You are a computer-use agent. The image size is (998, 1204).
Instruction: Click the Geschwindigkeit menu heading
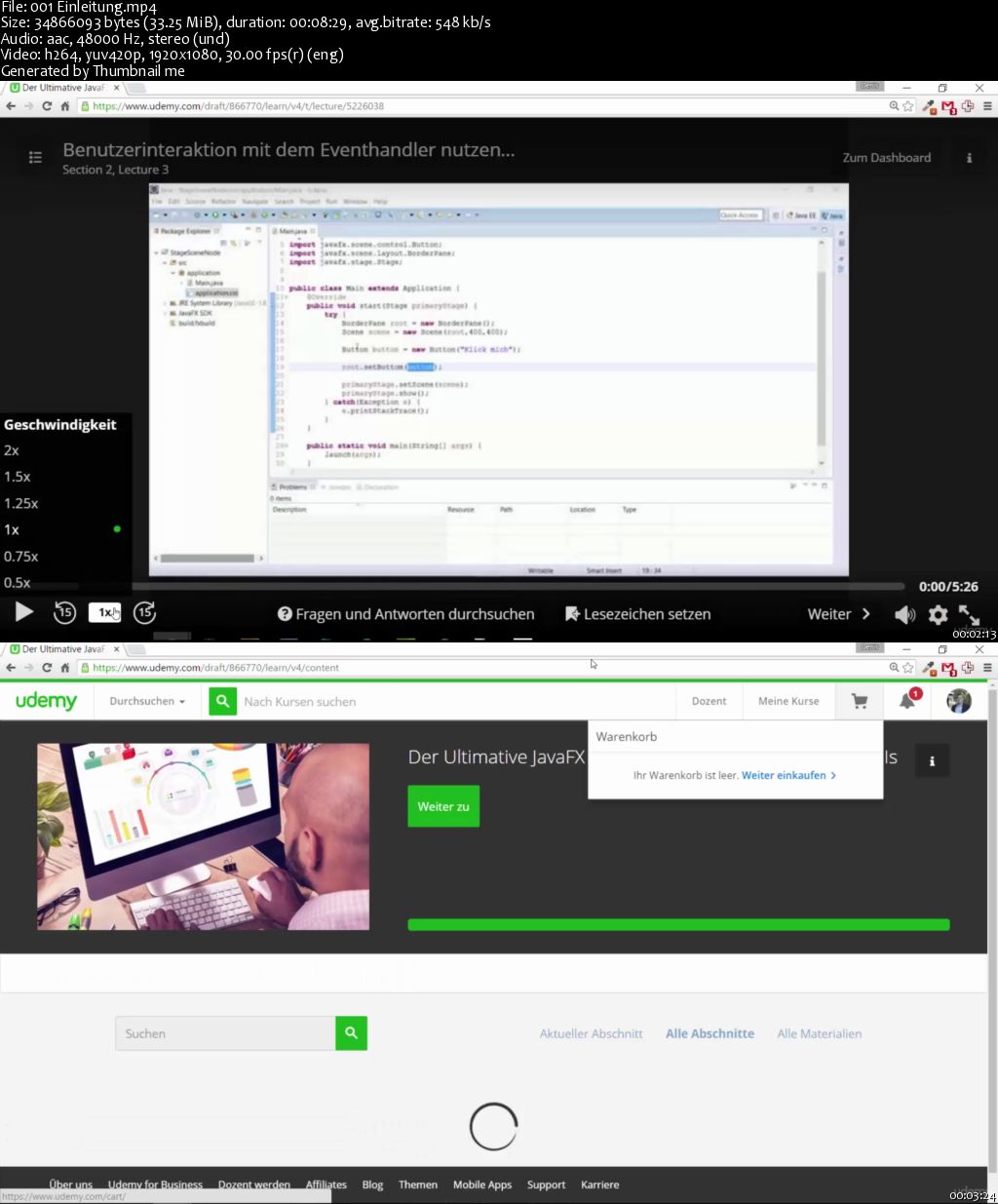tap(60, 425)
